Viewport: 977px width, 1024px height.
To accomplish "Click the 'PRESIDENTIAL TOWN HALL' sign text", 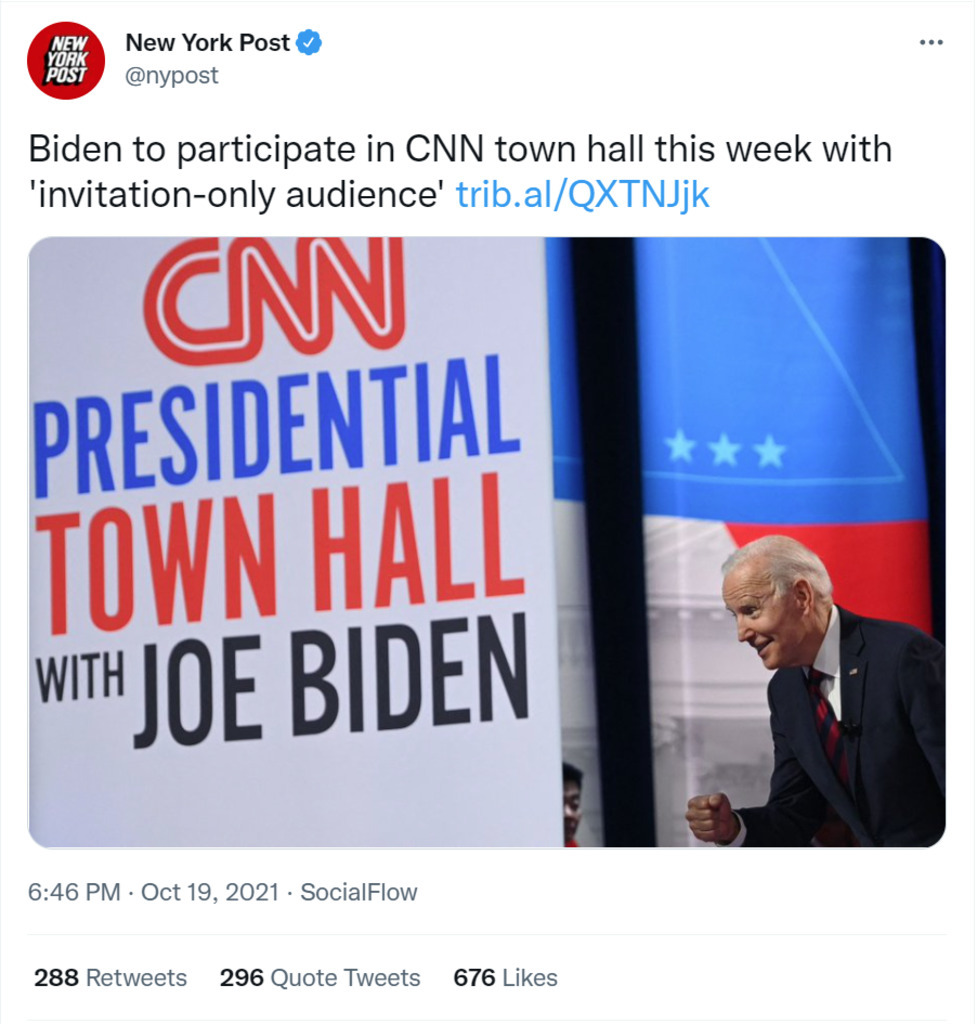I will click(x=278, y=490).
